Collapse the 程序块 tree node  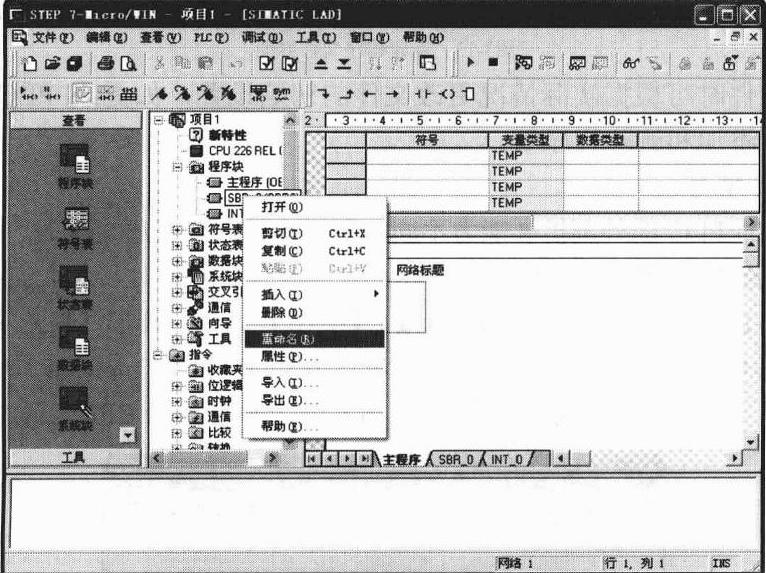pos(177,167)
